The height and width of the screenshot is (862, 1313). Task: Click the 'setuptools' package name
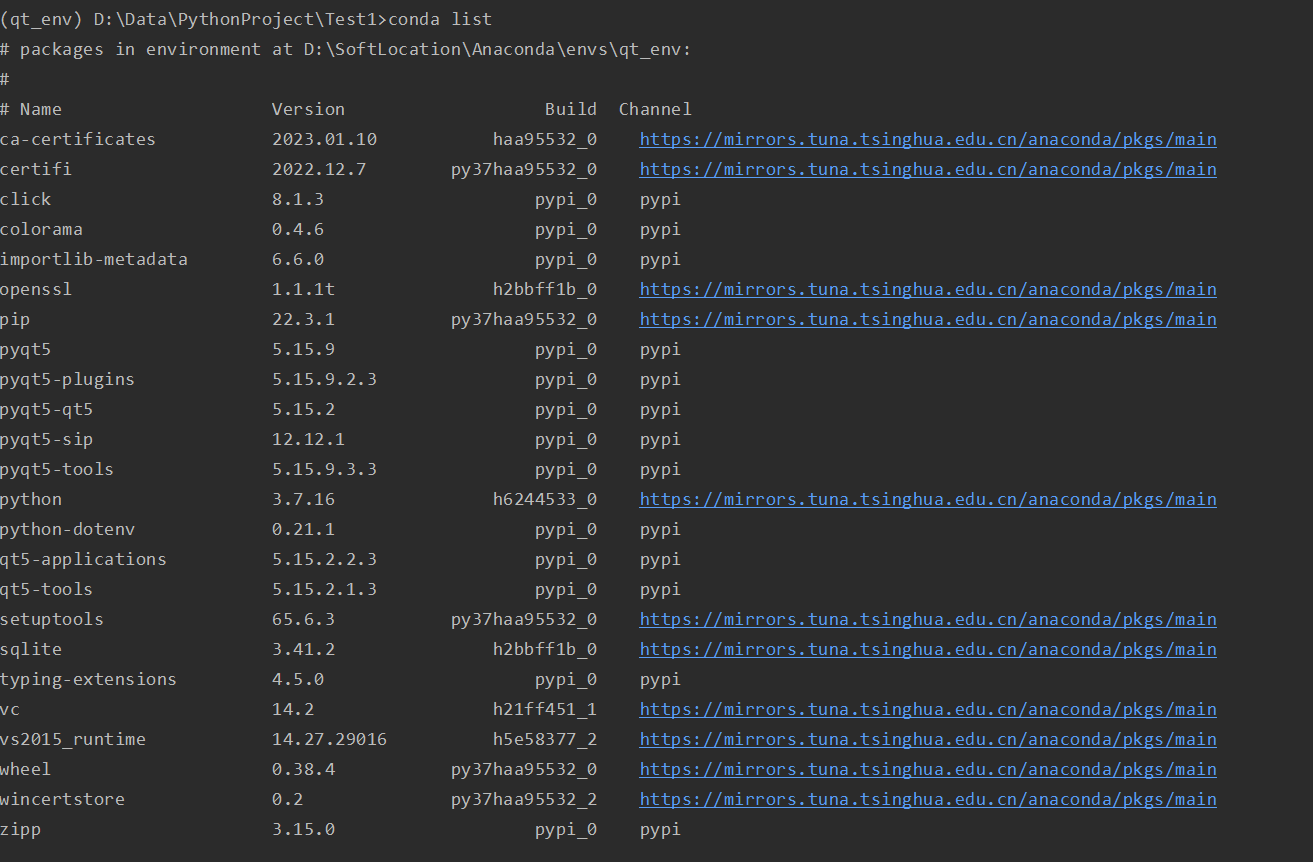[52, 619]
